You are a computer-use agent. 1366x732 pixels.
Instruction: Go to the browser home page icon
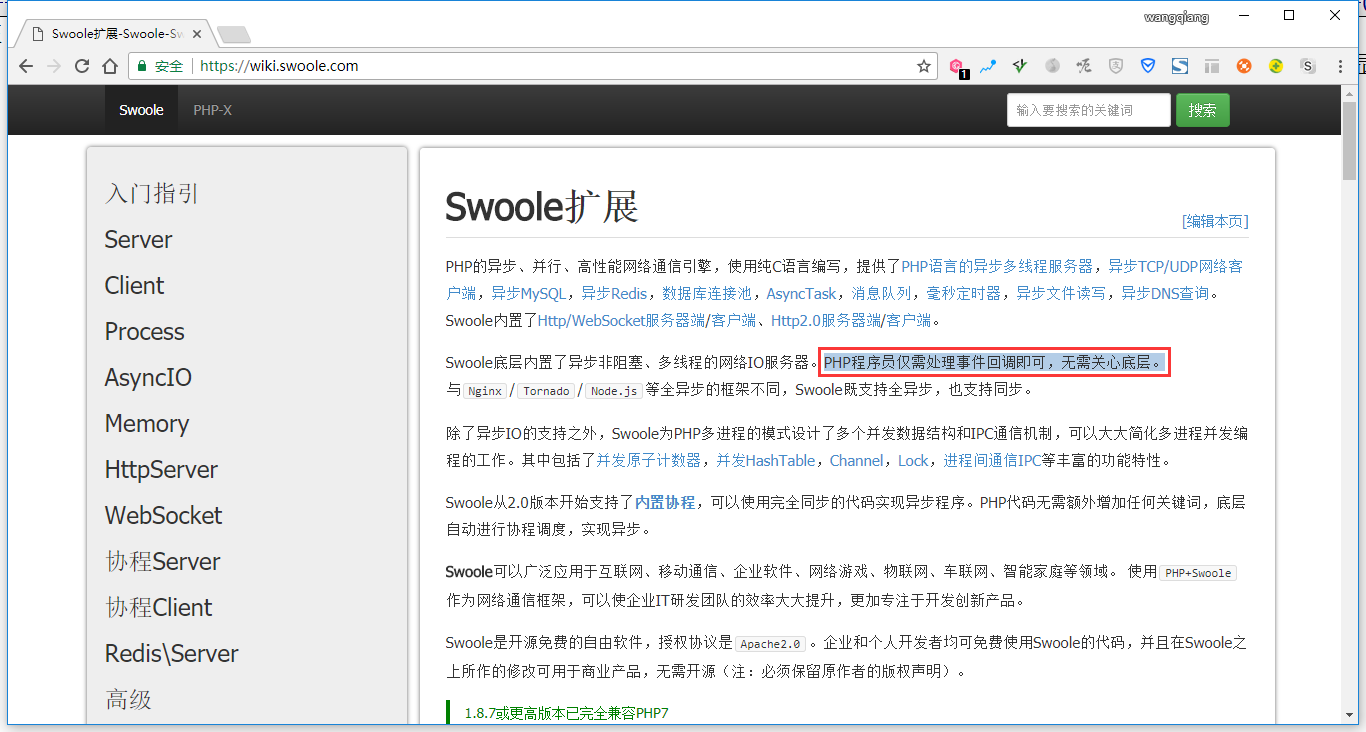tap(110, 66)
